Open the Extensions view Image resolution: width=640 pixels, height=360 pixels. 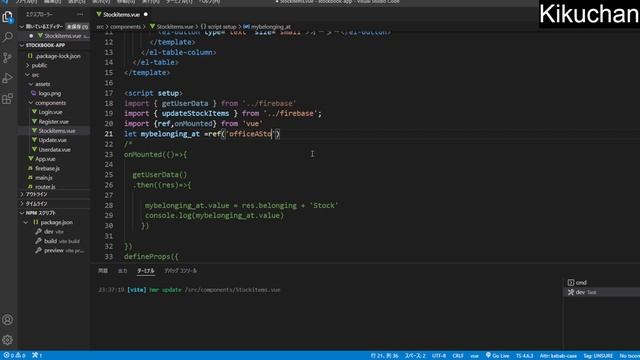click(7, 98)
